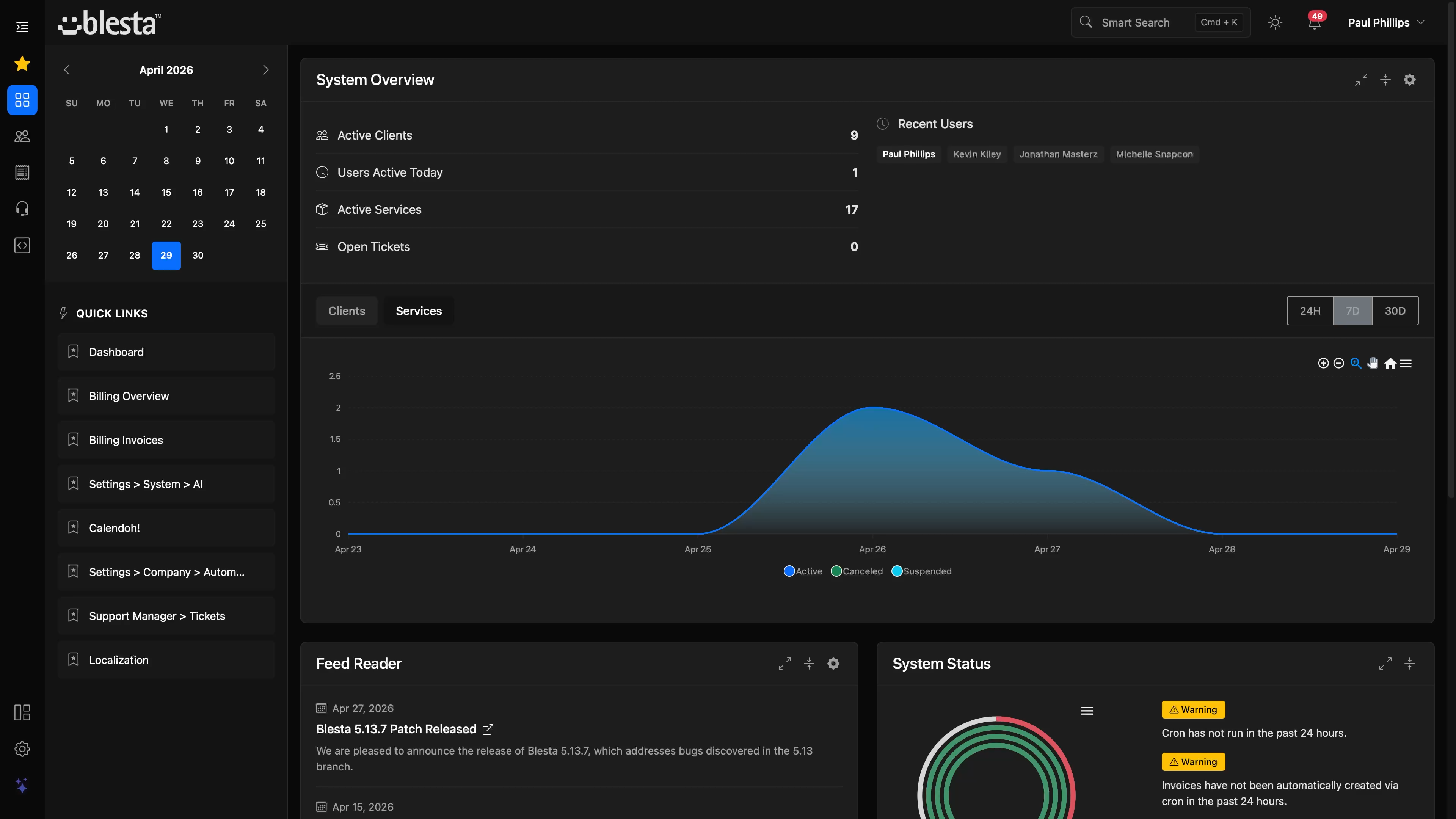
Task: Open Billing Overview quick link
Action: coord(166,396)
